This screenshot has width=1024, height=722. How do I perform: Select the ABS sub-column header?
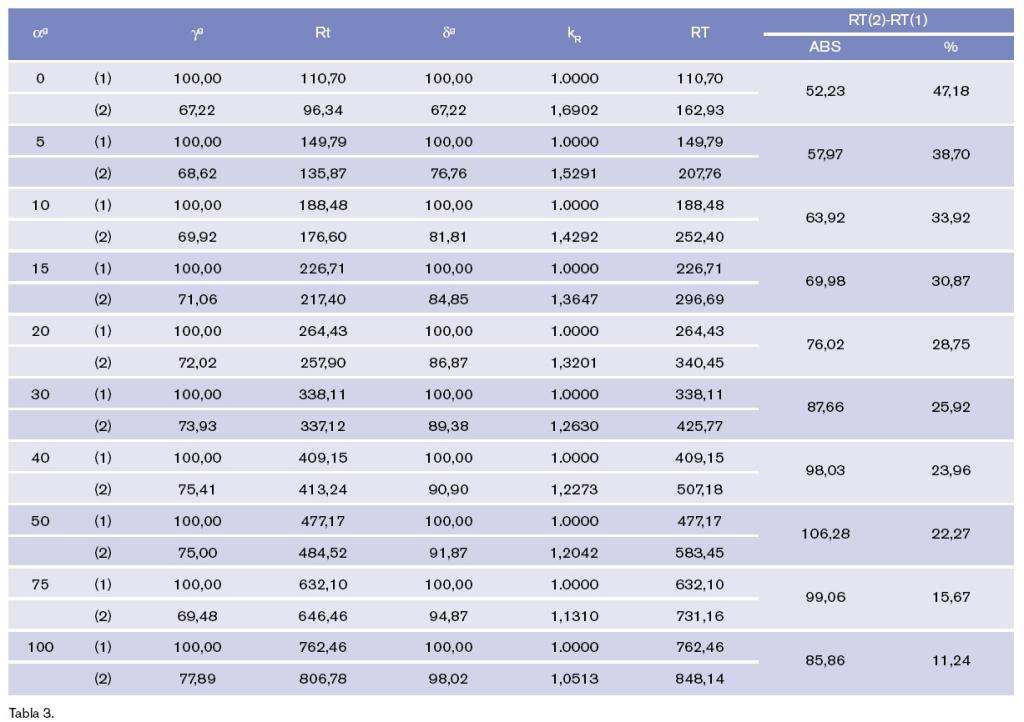pyautogui.click(x=825, y=47)
